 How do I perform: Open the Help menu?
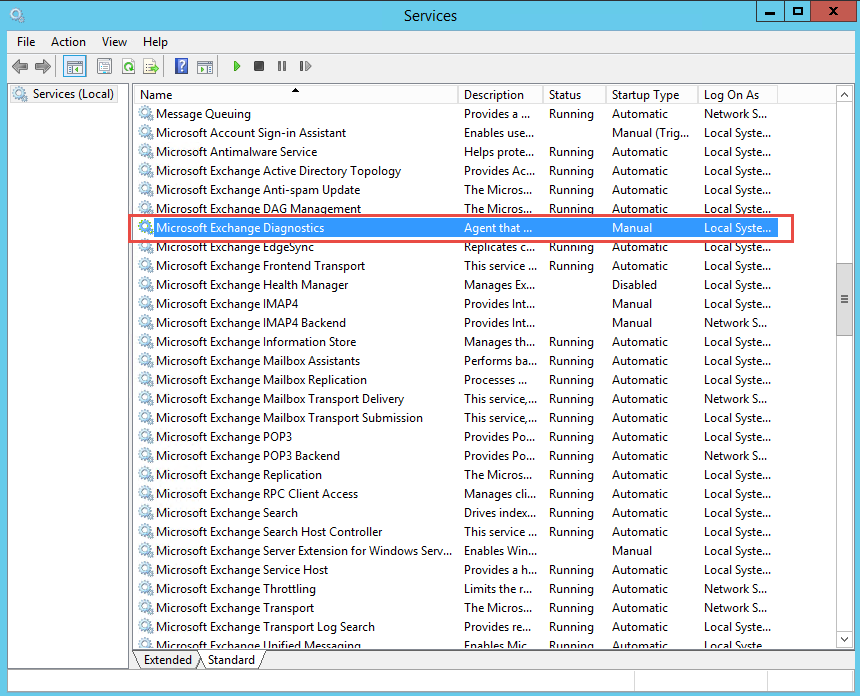[x=155, y=42]
